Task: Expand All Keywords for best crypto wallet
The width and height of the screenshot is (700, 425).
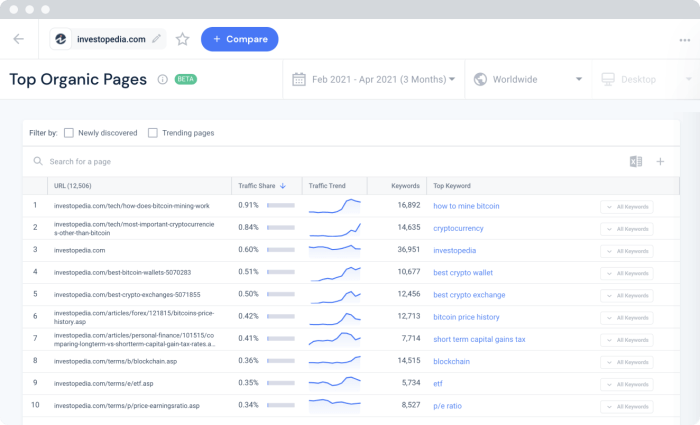Action: coord(627,274)
